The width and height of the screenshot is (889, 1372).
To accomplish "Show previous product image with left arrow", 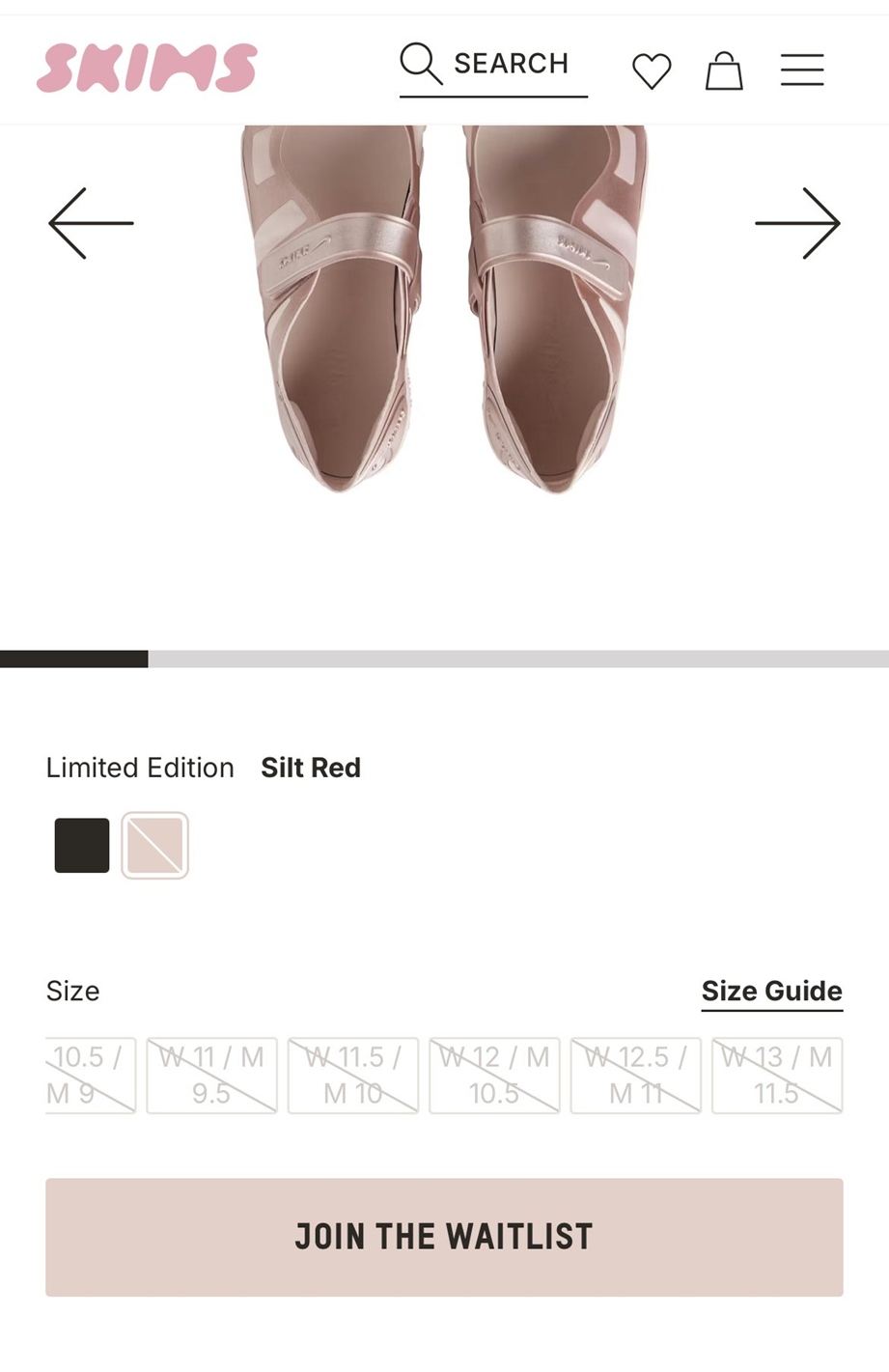I will tap(91, 223).
